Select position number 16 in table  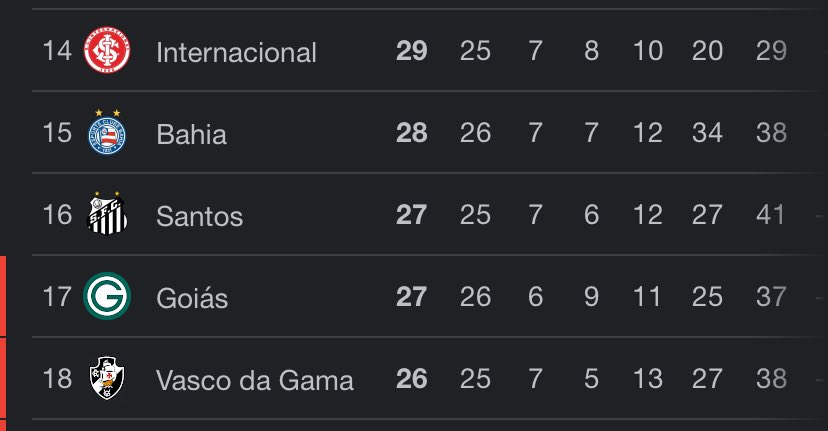56,215
